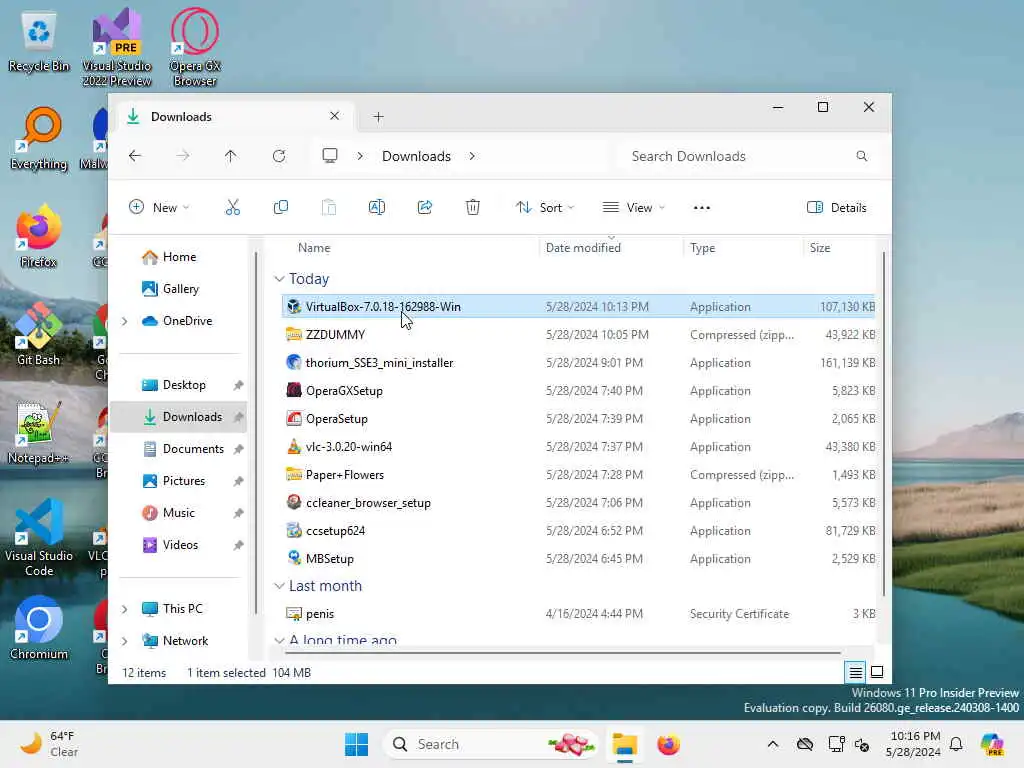Click Windows Start button on taskbar

pos(357,744)
